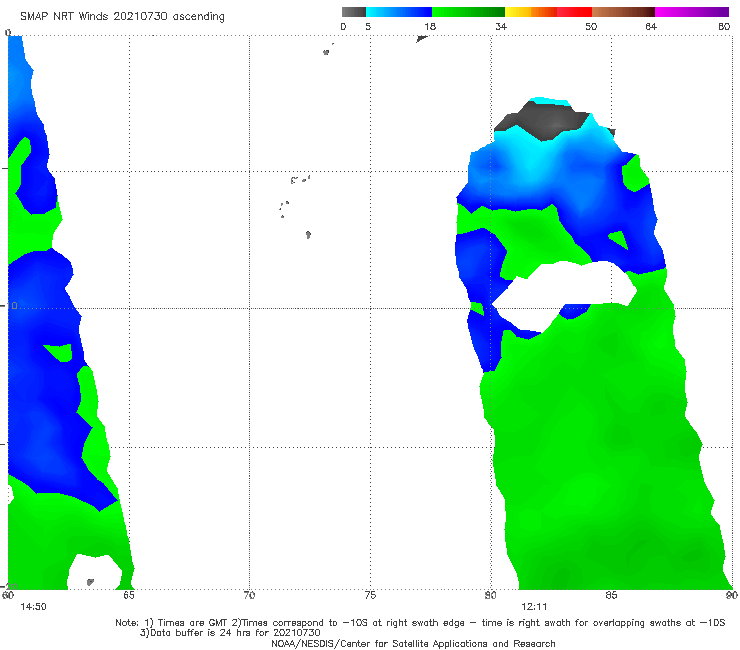Screen dimensions: 740x650
Task: Click the longitude axis label '70'
Action: (x=249, y=595)
